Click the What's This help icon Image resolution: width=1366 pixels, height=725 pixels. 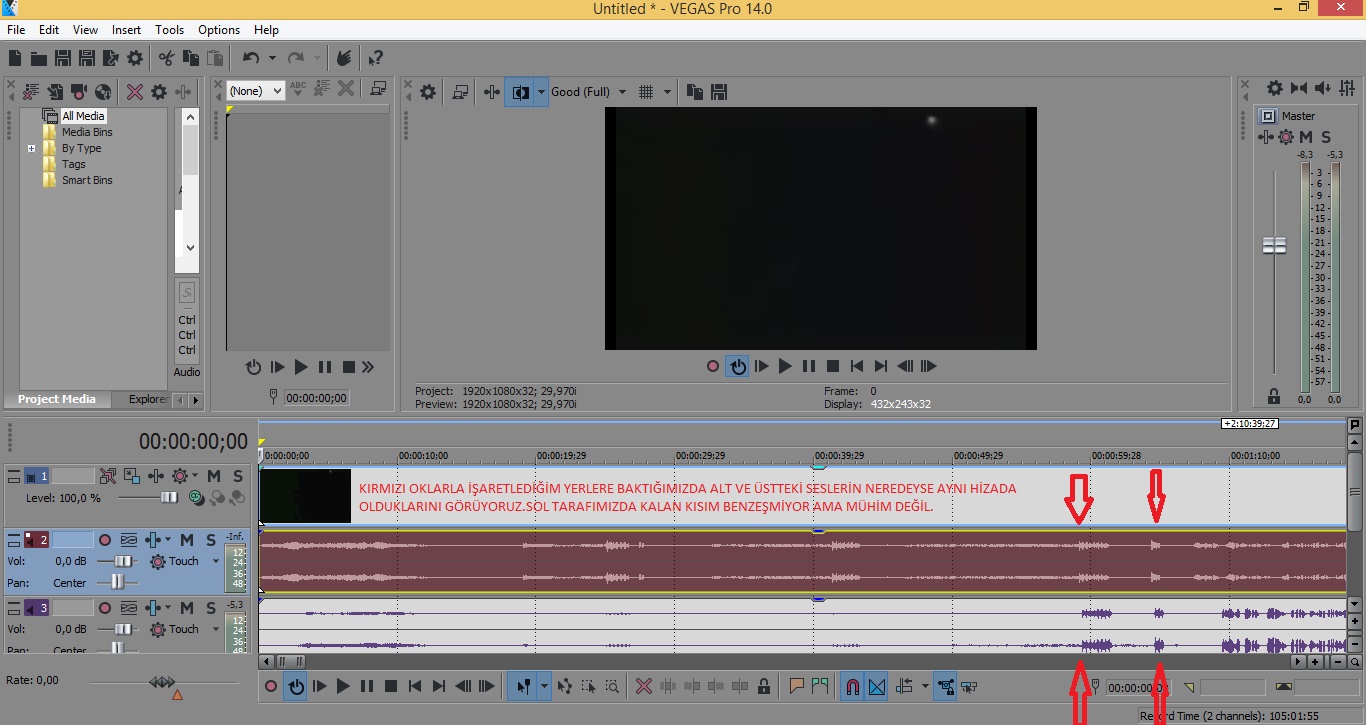(375, 59)
